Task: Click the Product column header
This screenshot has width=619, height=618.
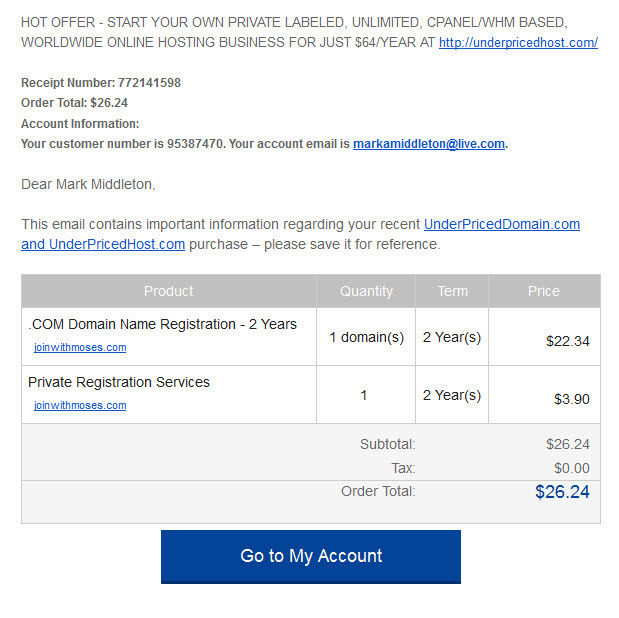Action: 169,291
